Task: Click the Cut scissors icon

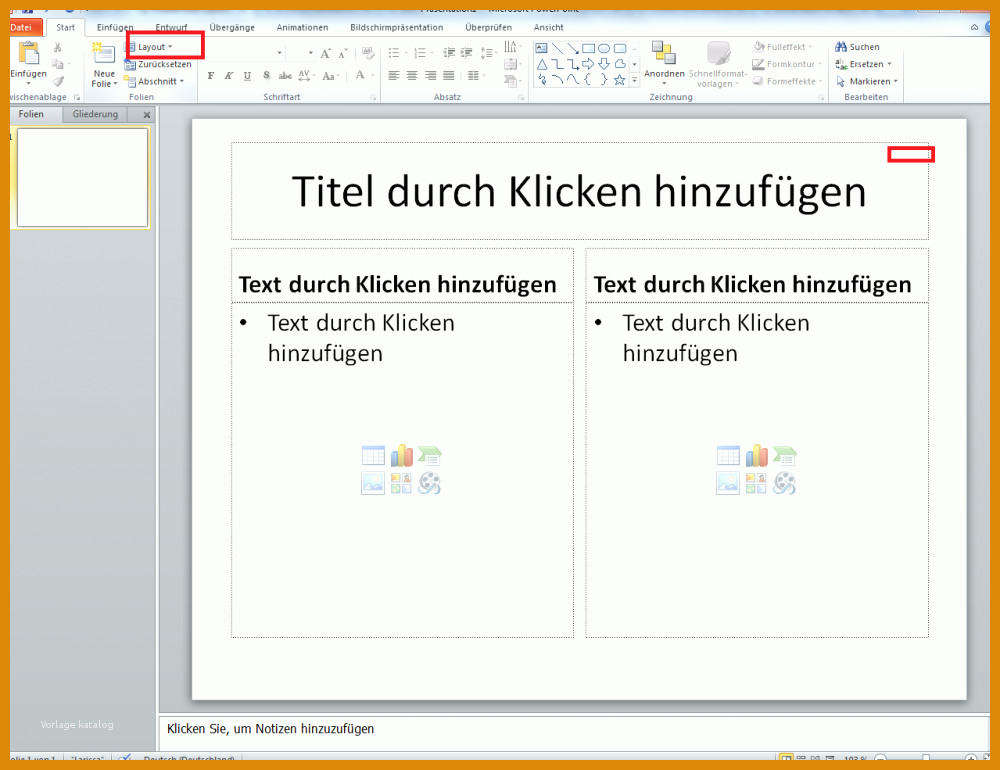Action: click(x=57, y=47)
